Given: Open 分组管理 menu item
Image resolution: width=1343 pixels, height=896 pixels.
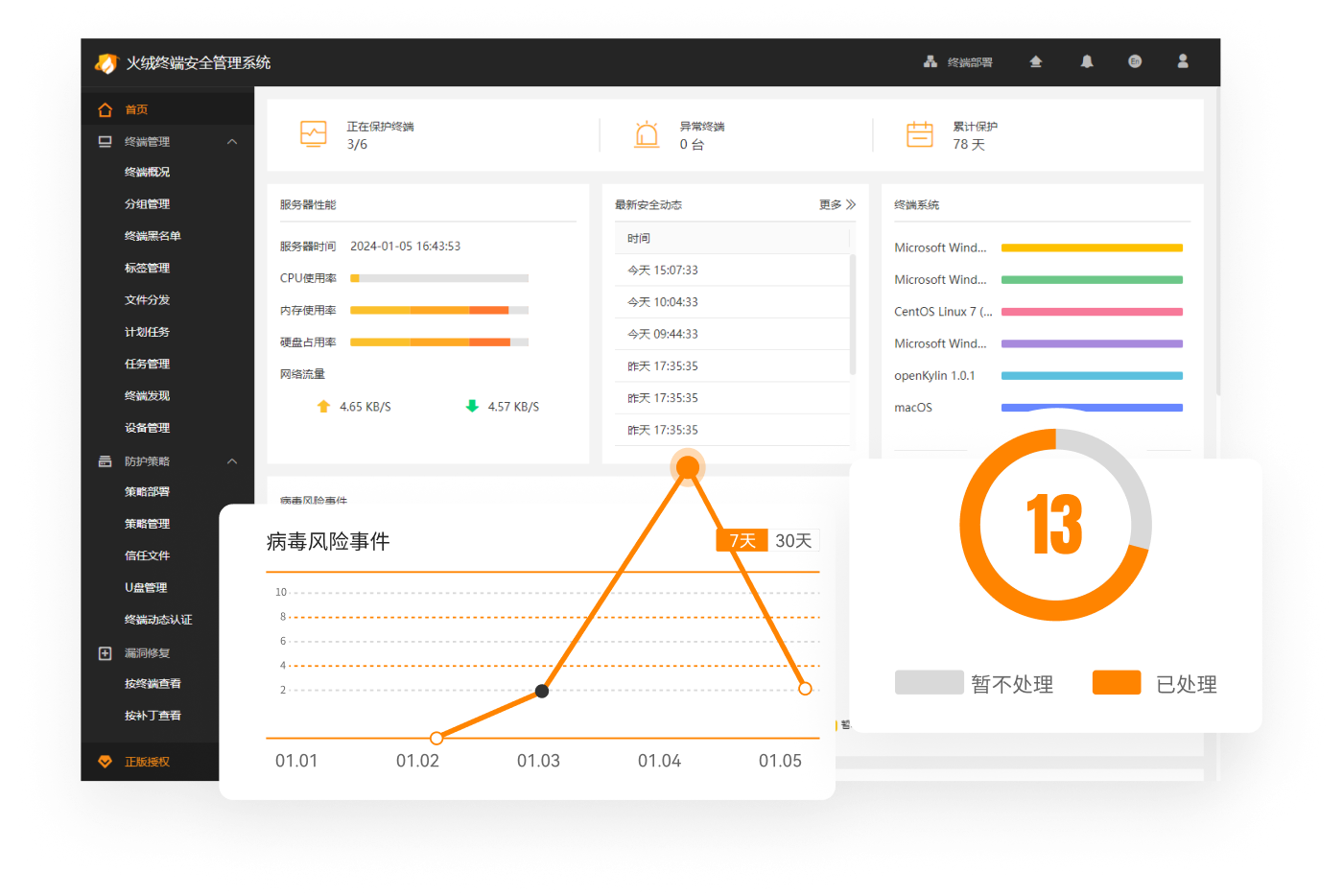Looking at the screenshot, I should coord(147,204).
